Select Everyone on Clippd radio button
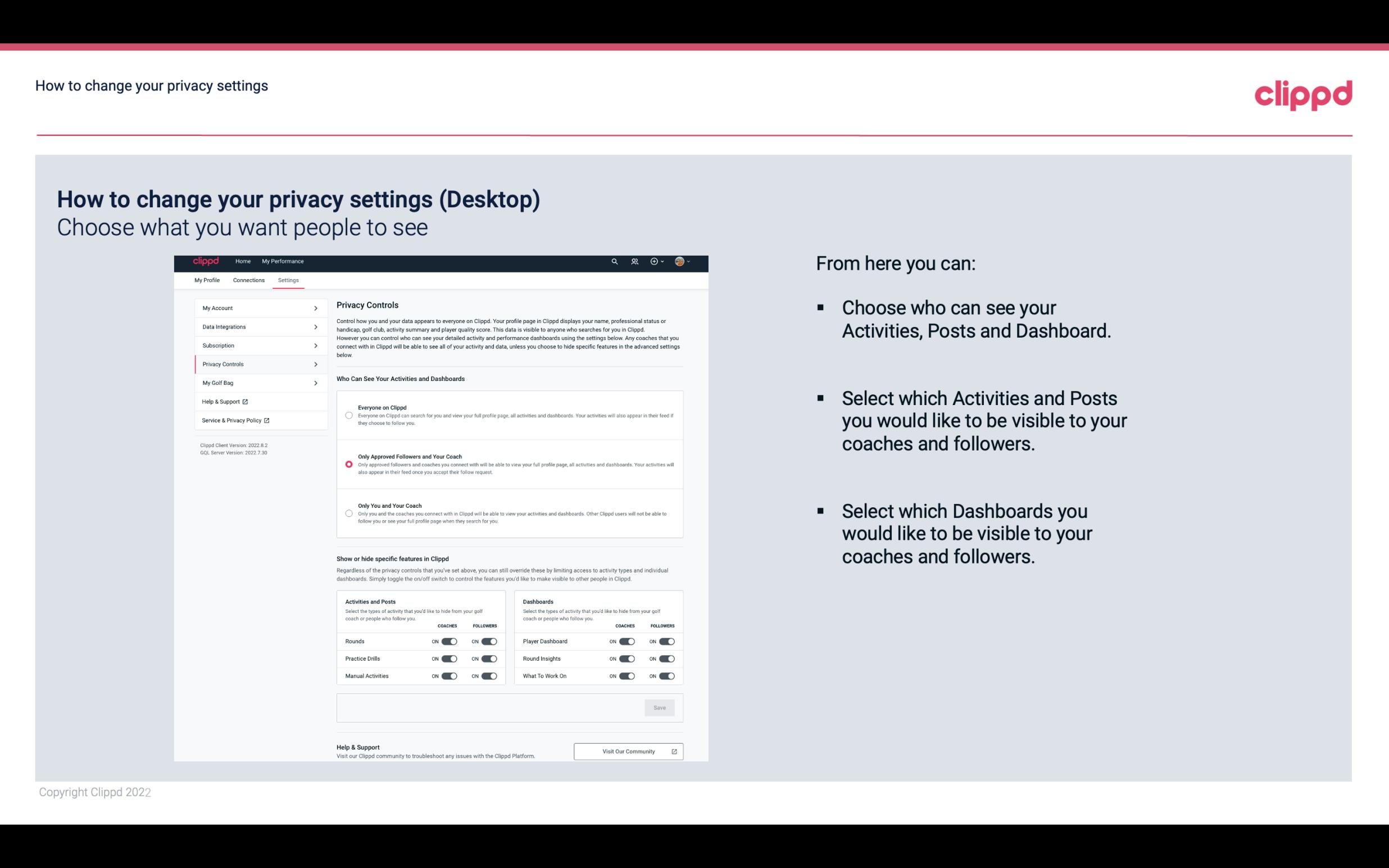This screenshot has width=1389, height=868. (x=349, y=414)
